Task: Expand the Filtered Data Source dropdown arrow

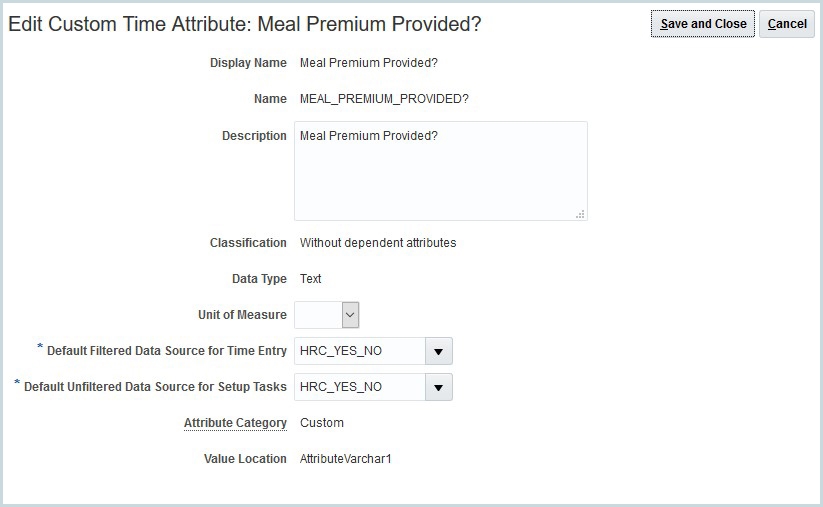Action: (439, 351)
